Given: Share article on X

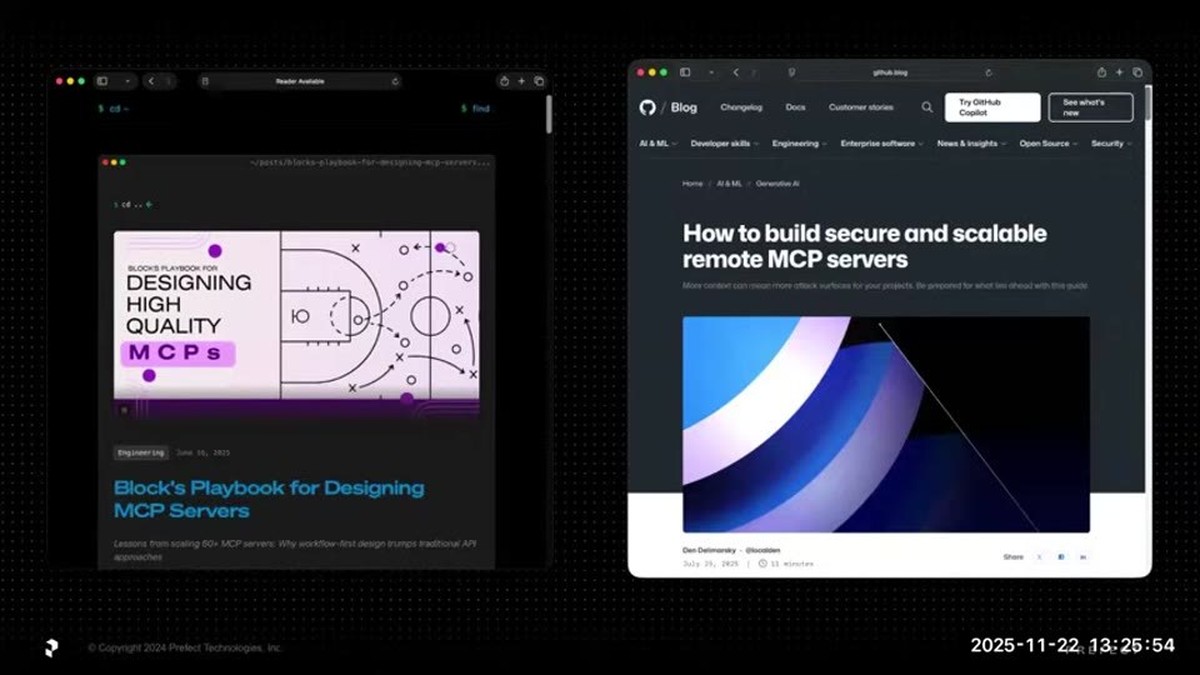Looking at the screenshot, I should 1039,557.
